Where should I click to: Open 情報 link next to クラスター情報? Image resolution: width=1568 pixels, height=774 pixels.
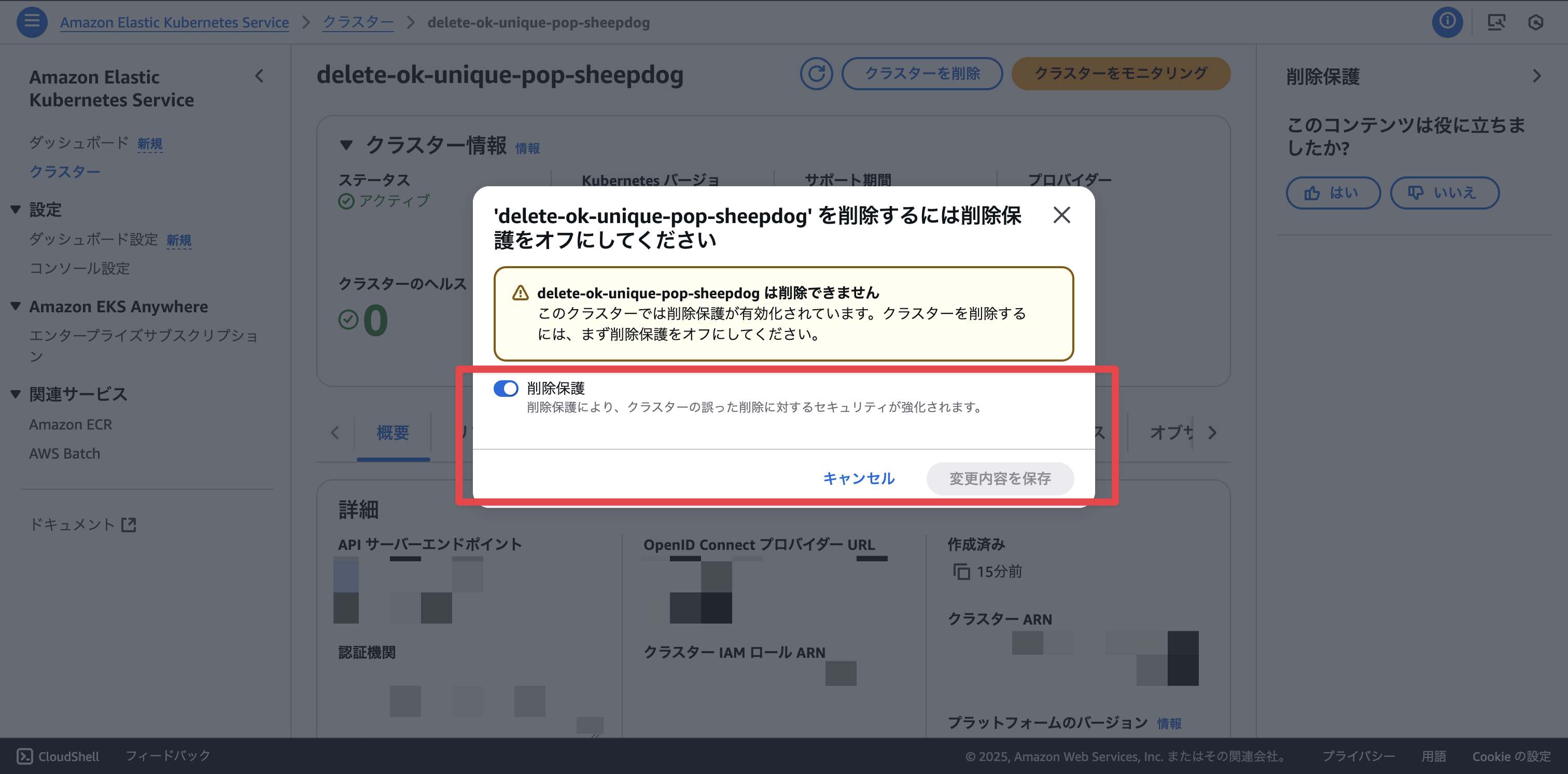[x=527, y=148]
